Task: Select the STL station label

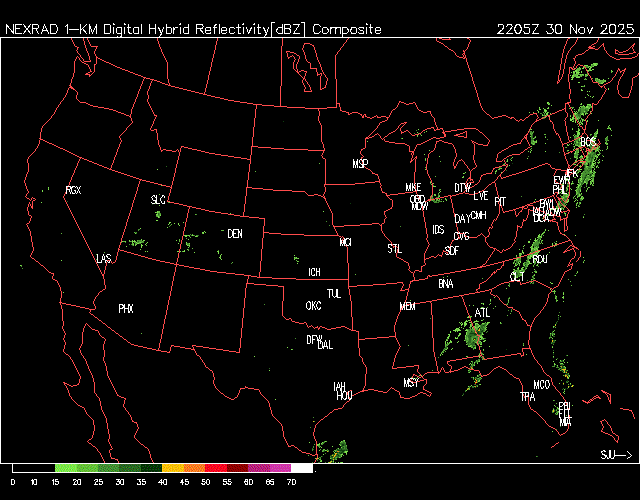Action: point(395,247)
